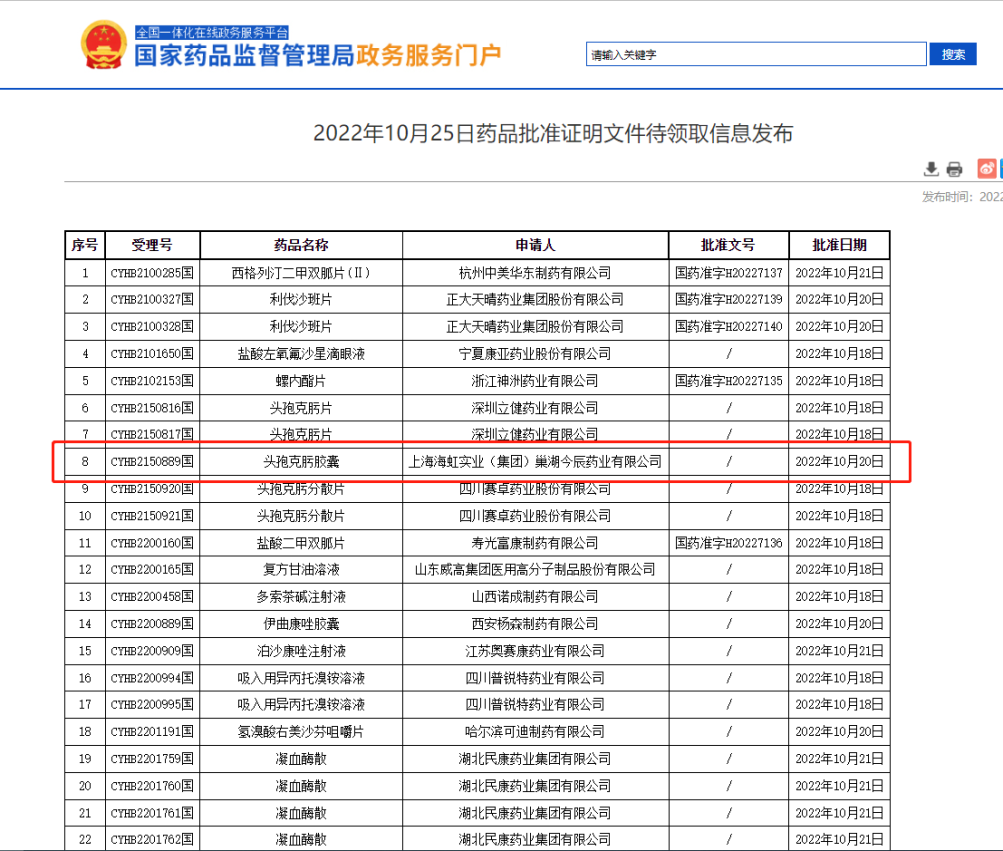Click the 搜索 search button

tap(952, 54)
